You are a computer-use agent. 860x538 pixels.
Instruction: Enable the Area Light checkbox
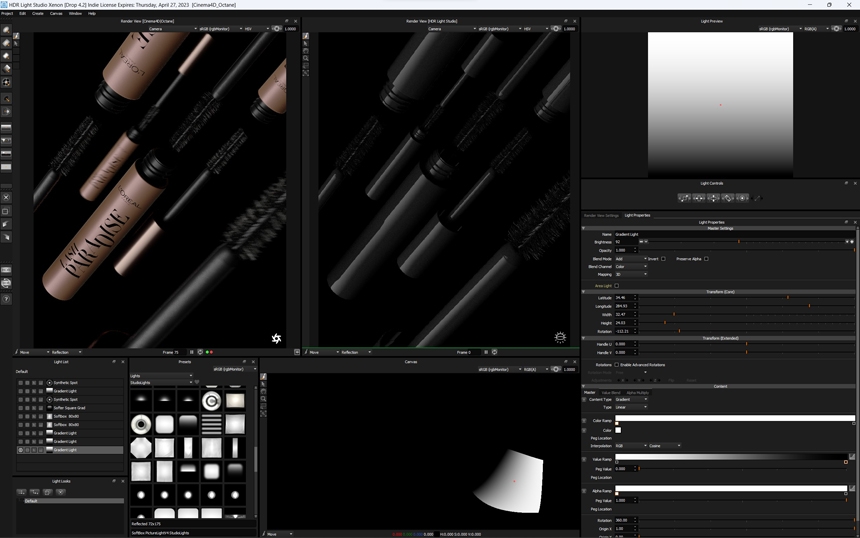point(616,286)
